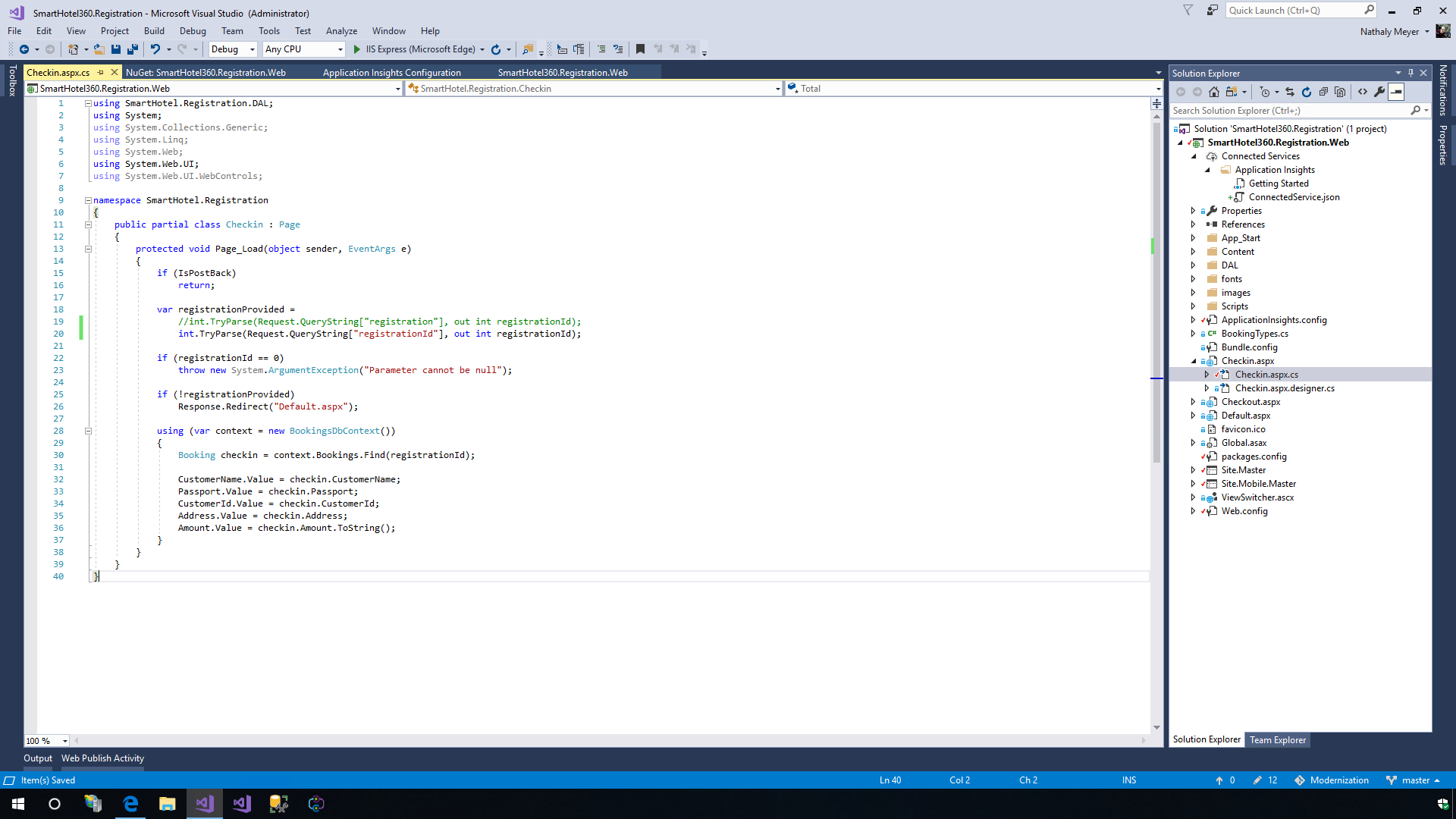The width and height of the screenshot is (1456, 819).
Task: Open Properties via the wrench icon
Action: [x=1379, y=92]
